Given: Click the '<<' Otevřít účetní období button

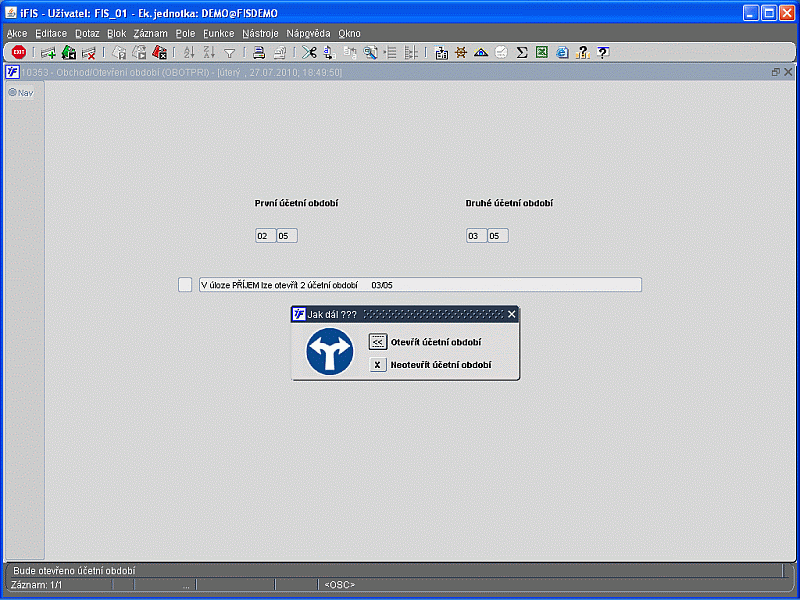Looking at the screenshot, I should click(377, 342).
